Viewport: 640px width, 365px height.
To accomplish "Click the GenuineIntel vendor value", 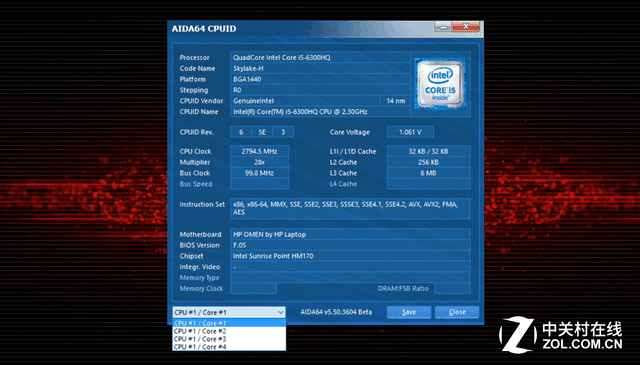I will pos(305,101).
